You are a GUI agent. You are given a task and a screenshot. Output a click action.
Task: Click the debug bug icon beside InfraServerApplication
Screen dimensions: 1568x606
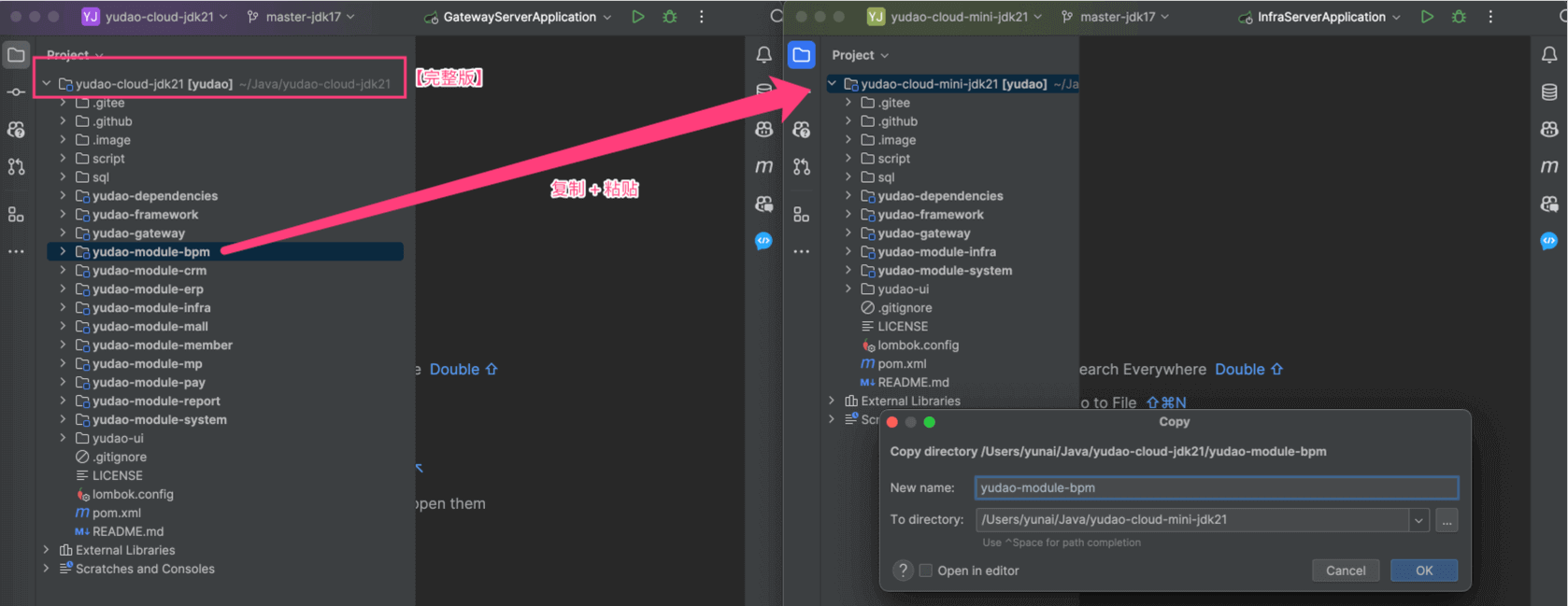point(1459,17)
